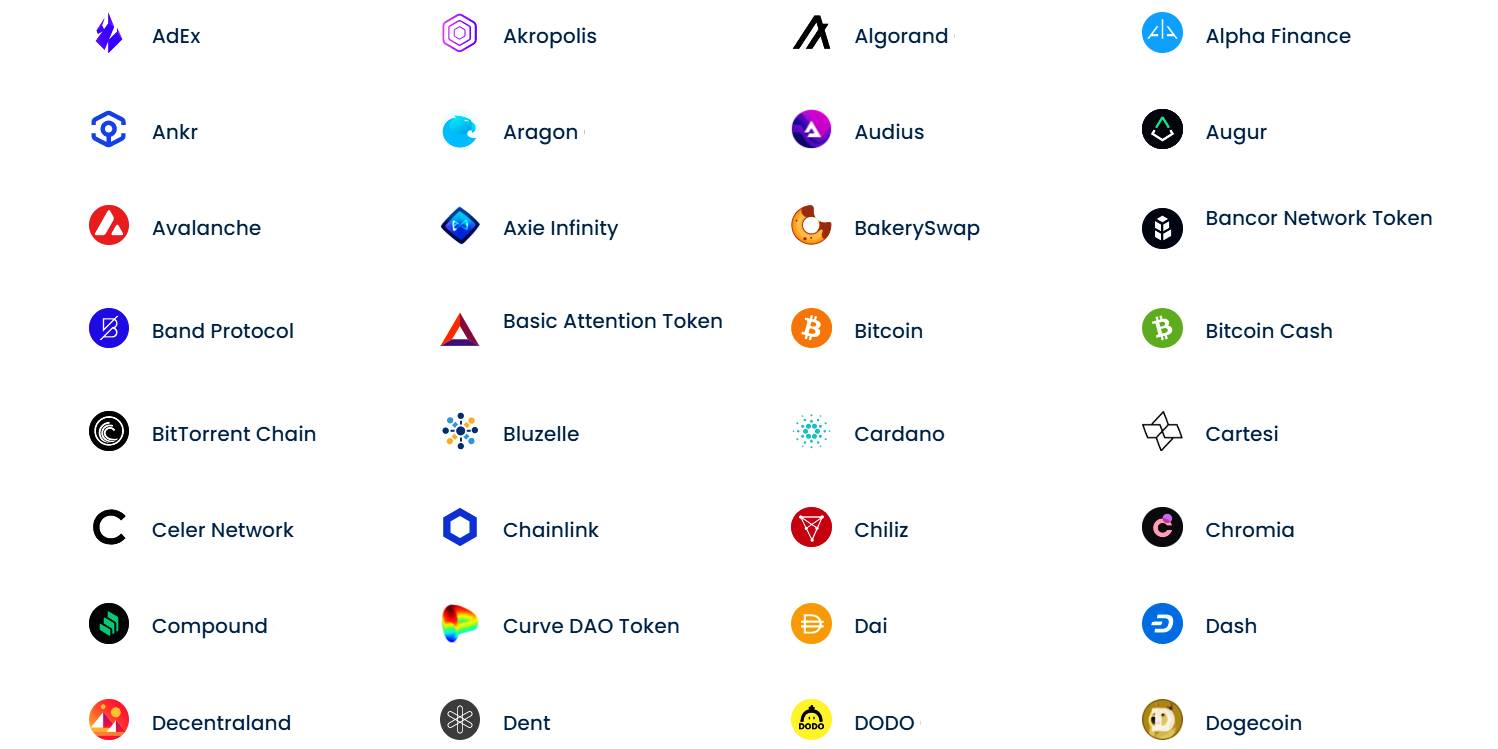
Task: Click the Akropolis purple hexagon icon
Action: coord(459,33)
